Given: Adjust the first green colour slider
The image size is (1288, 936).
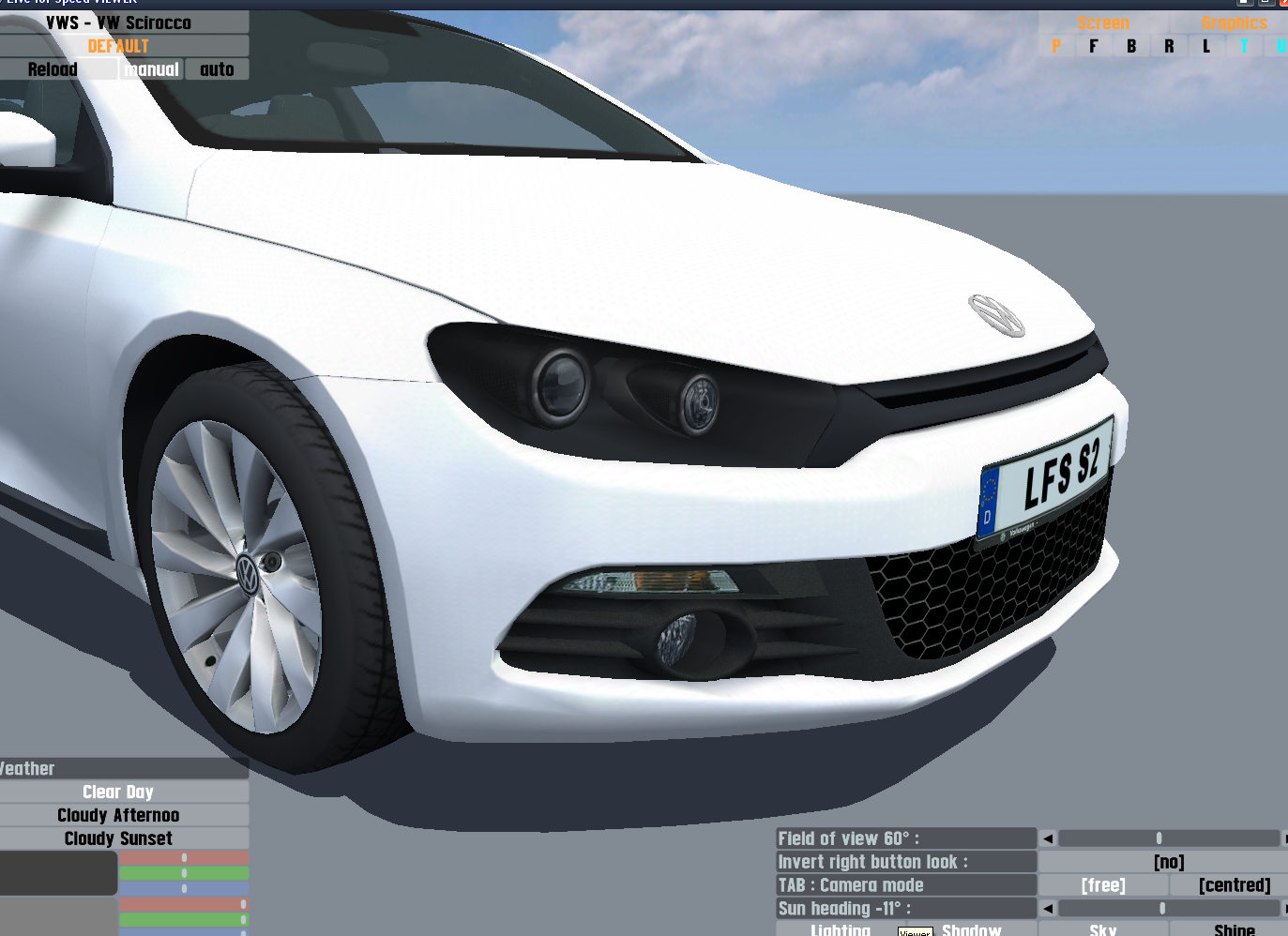Looking at the screenshot, I should (x=184, y=873).
